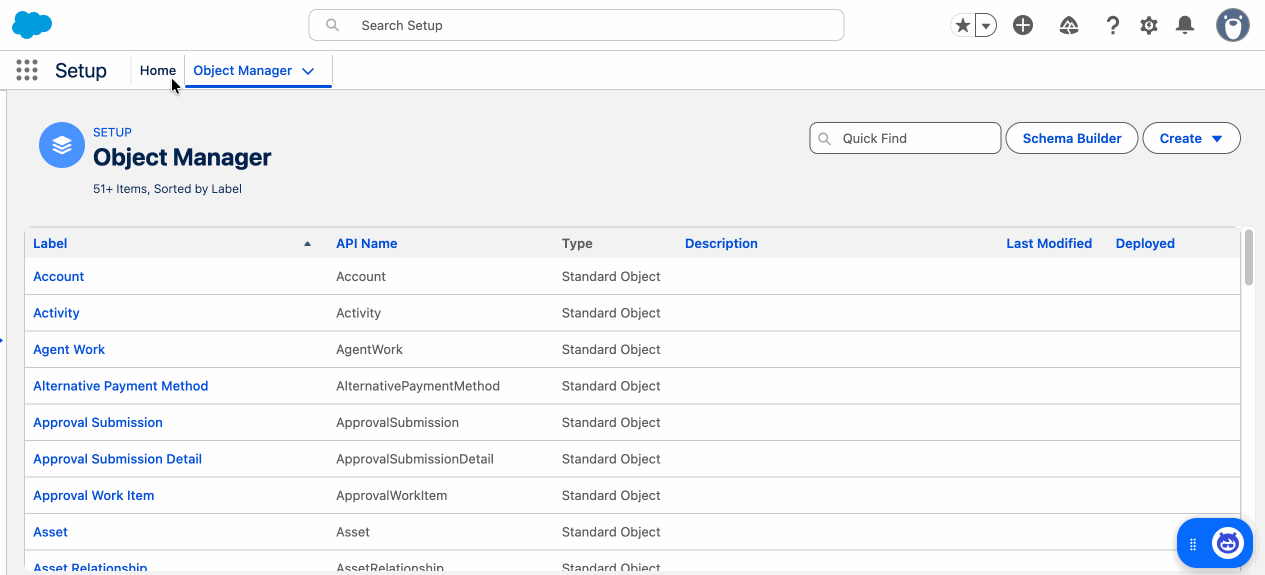Open the user profile avatar
The height and width of the screenshot is (575, 1265).
1232,25
